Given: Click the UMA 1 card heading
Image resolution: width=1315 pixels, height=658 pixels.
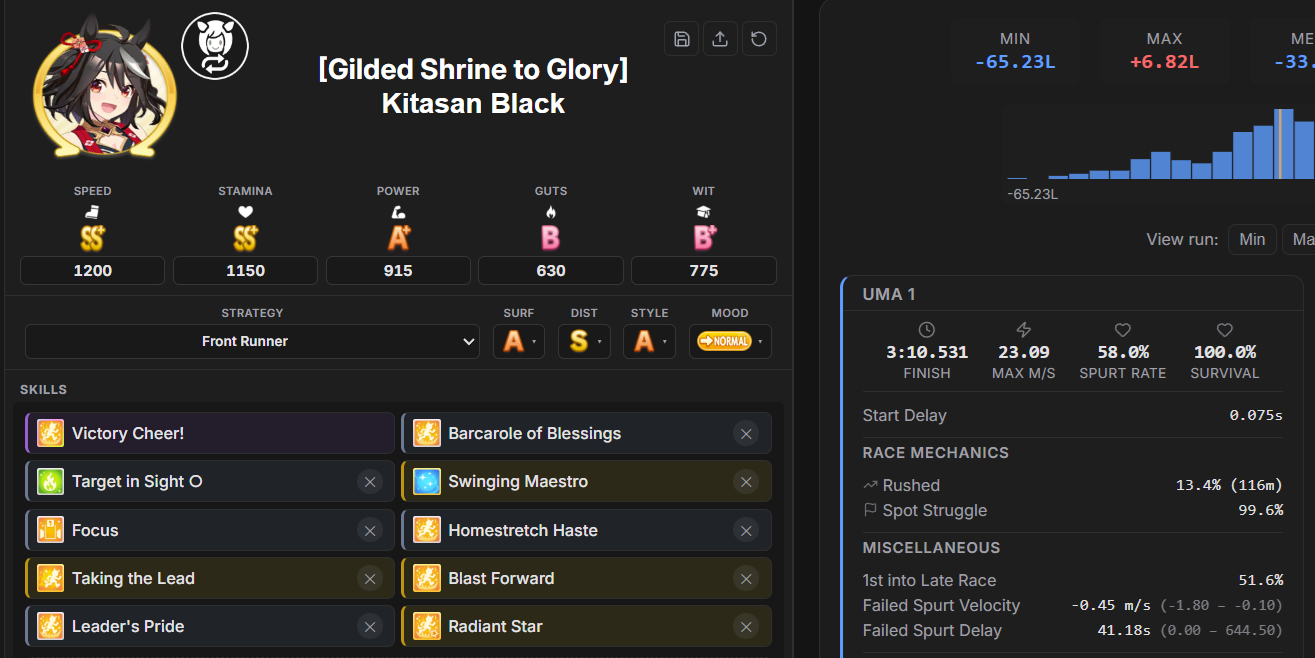Looking at the screenshot, I should (x=889, y=294).
